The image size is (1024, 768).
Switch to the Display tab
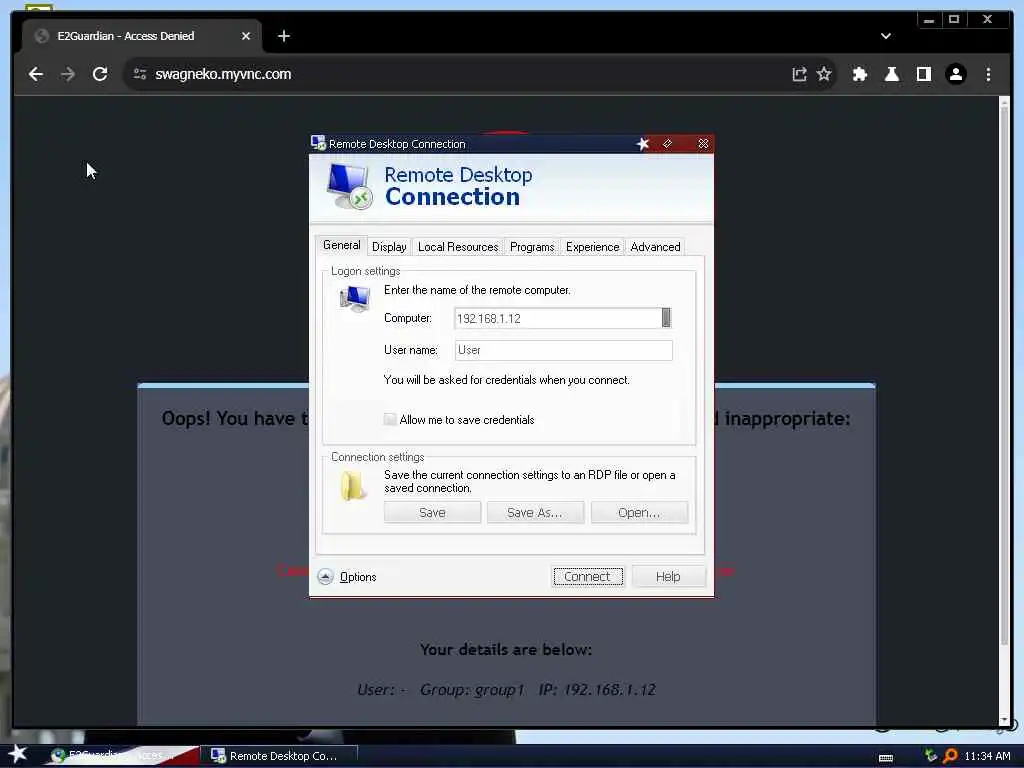389,247
